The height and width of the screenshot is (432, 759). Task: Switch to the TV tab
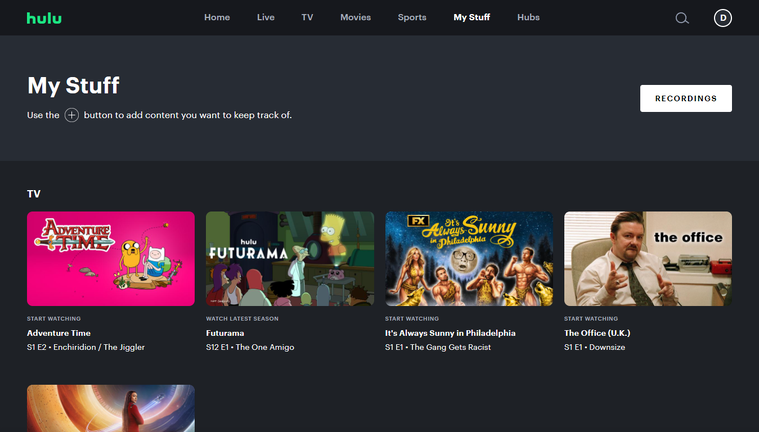tap(307, 17)
